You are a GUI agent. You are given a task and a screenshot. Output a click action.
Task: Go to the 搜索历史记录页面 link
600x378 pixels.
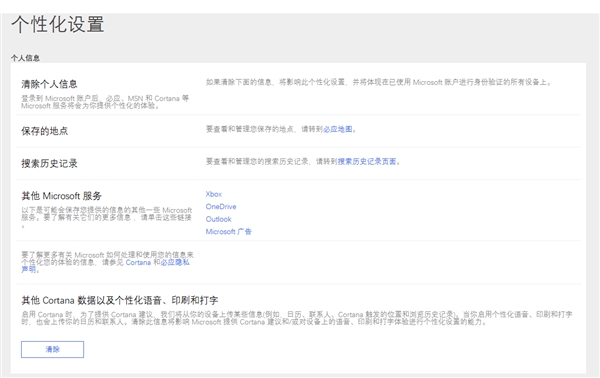[367, 161]
